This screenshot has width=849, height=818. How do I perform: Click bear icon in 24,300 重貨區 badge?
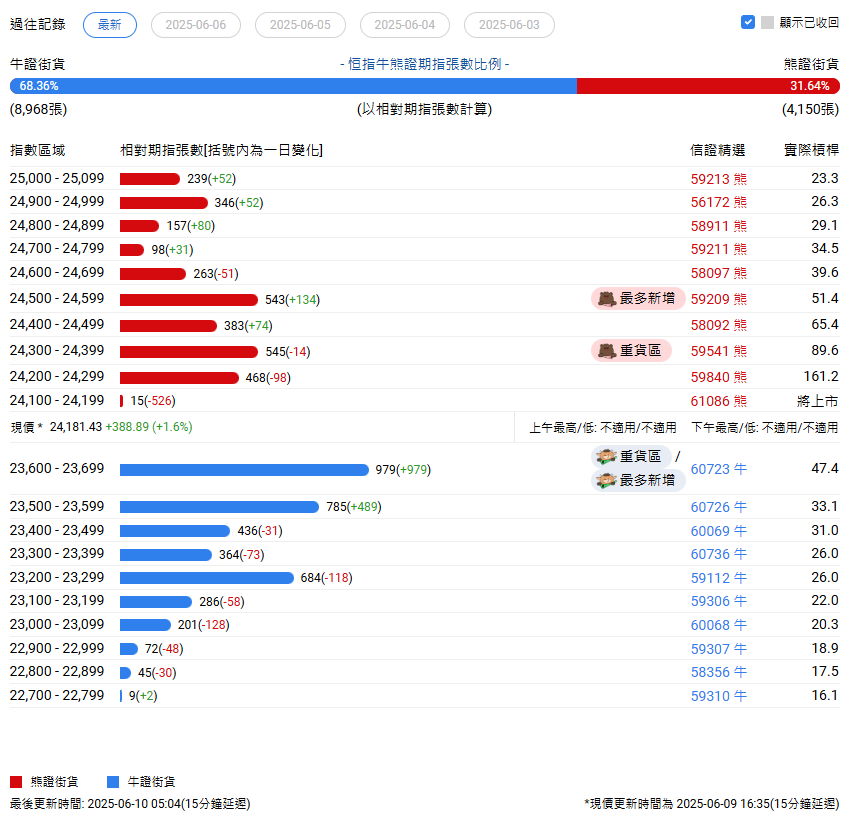(607, 351)
